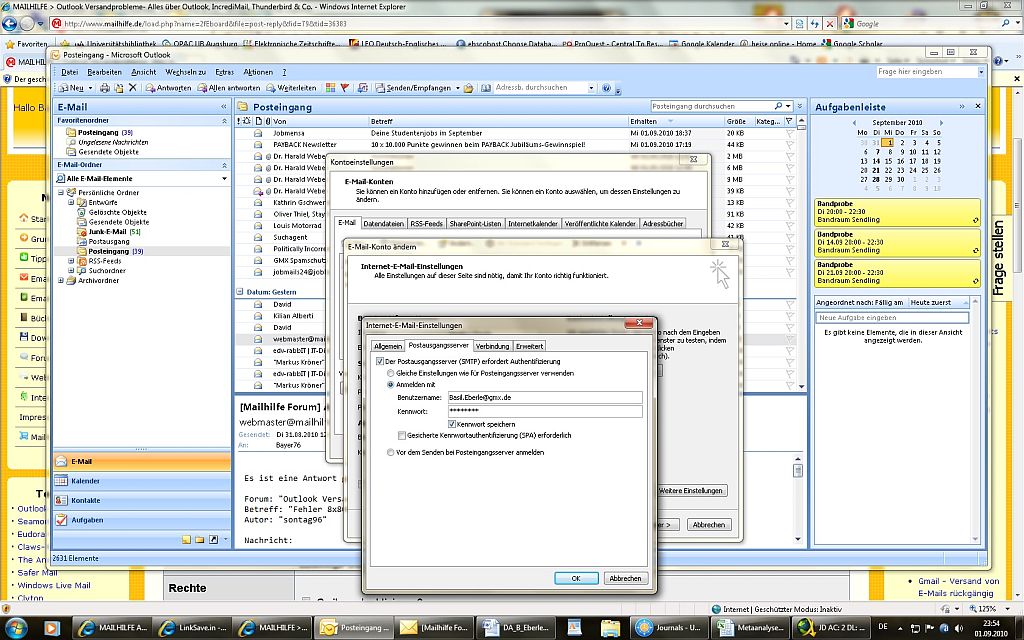
Task: Click the move-to-folder icon in Outlook toolbar
Action: coord(118,88)
